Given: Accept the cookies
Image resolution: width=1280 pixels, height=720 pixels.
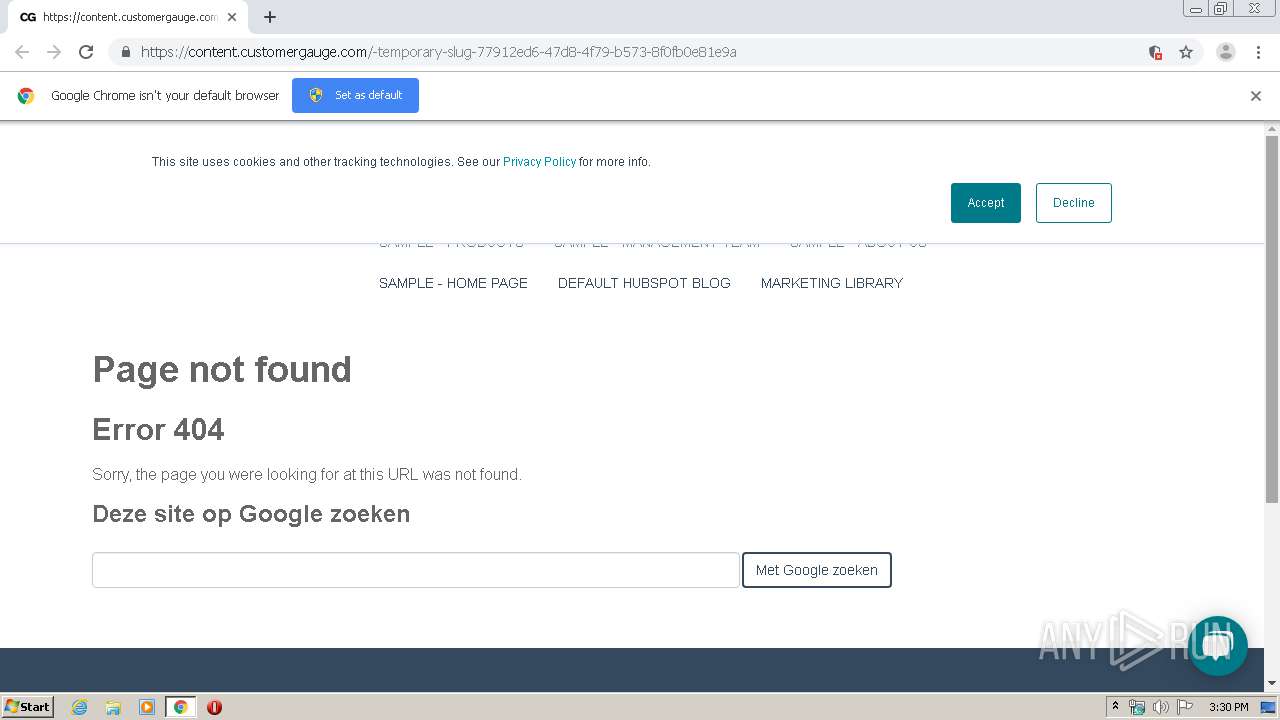Looking at the screenshot, I should coord(986,203).
